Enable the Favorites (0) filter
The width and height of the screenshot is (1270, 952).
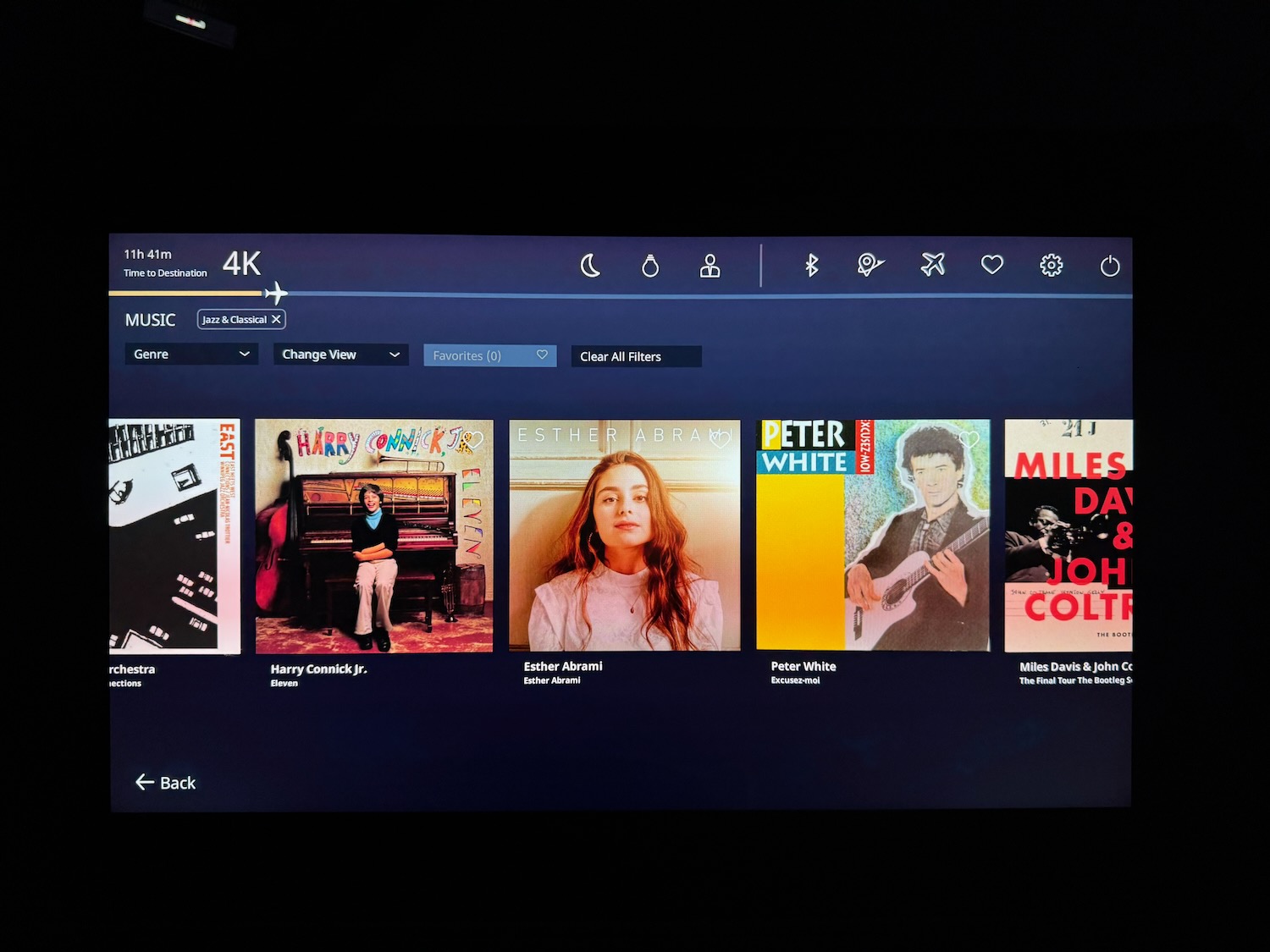[489, 355]
